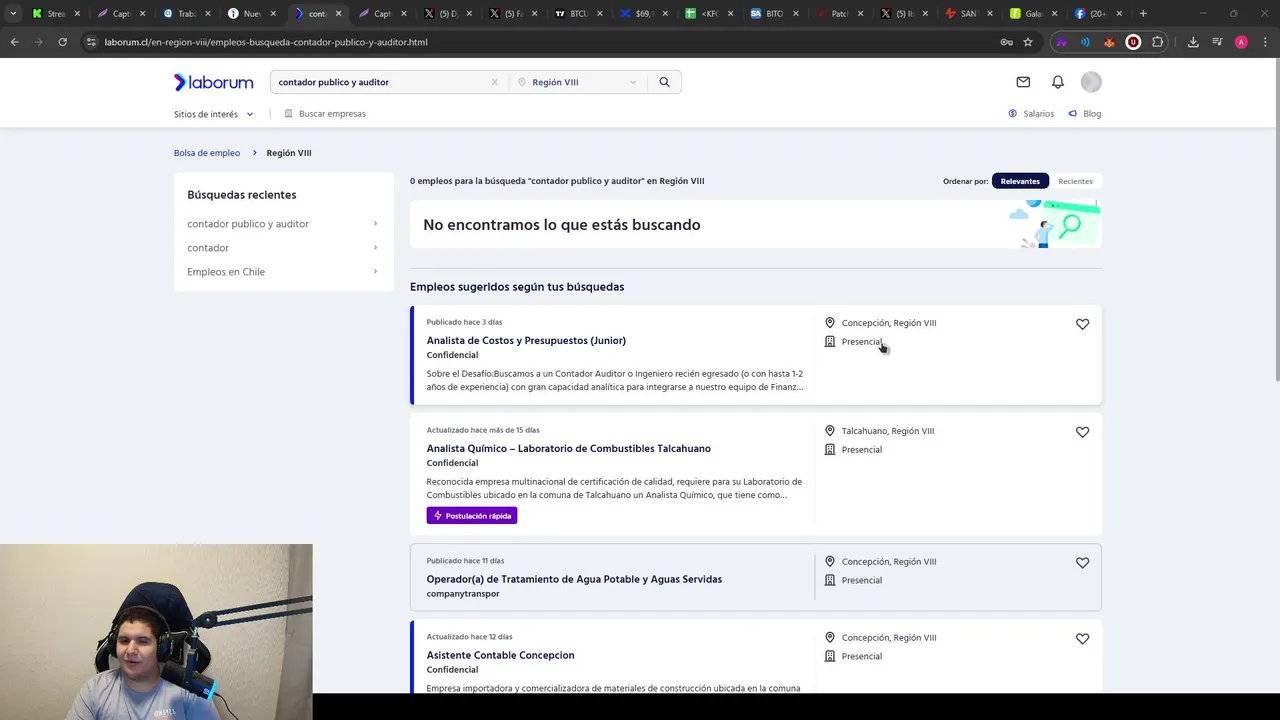Open the Chrome three-dot menu
Screen dimensions: 1280x720
1265,42
